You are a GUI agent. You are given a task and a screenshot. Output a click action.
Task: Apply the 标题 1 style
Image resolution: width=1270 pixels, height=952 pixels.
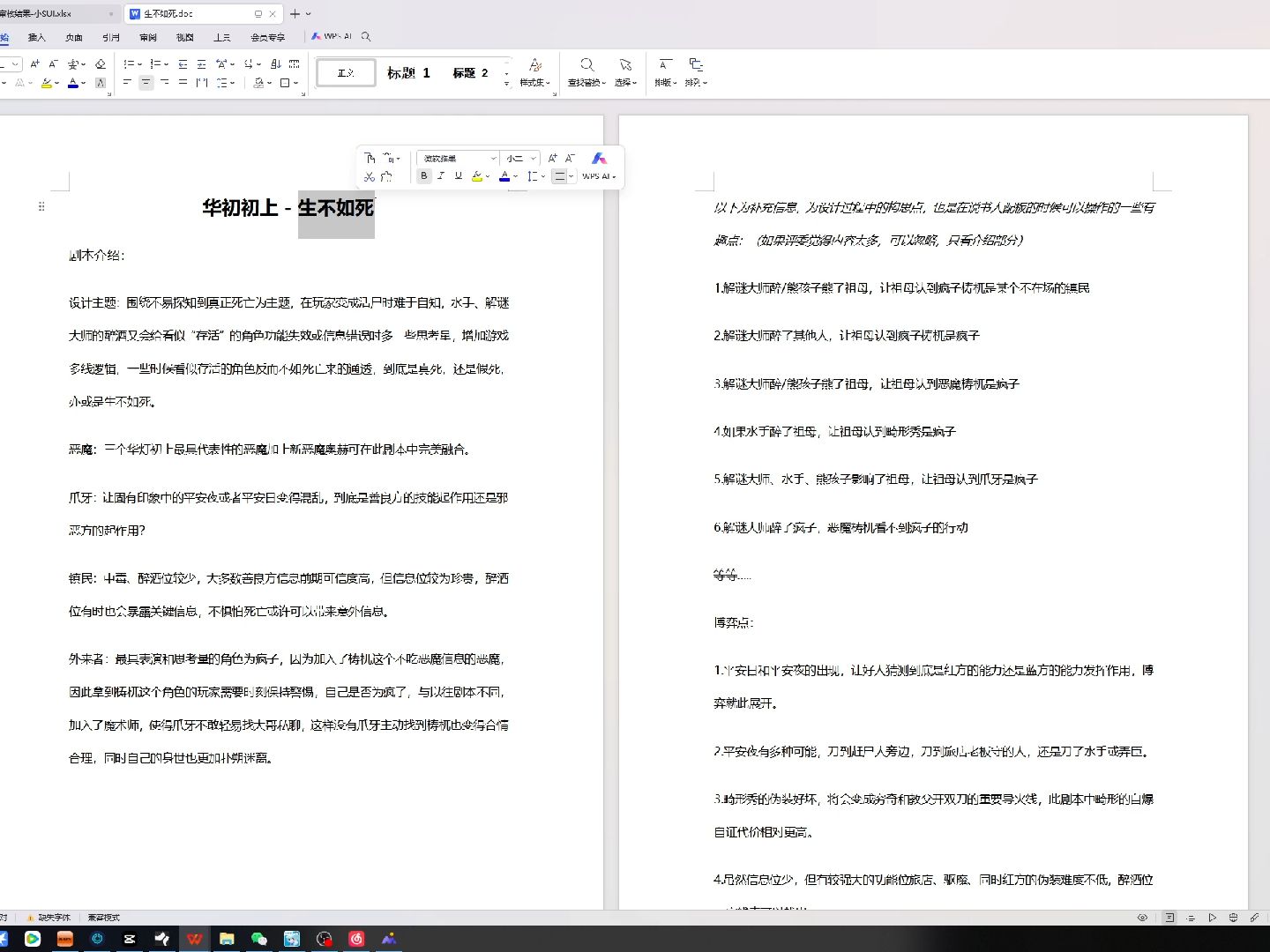pyautogui.click(x=408, y=73)
